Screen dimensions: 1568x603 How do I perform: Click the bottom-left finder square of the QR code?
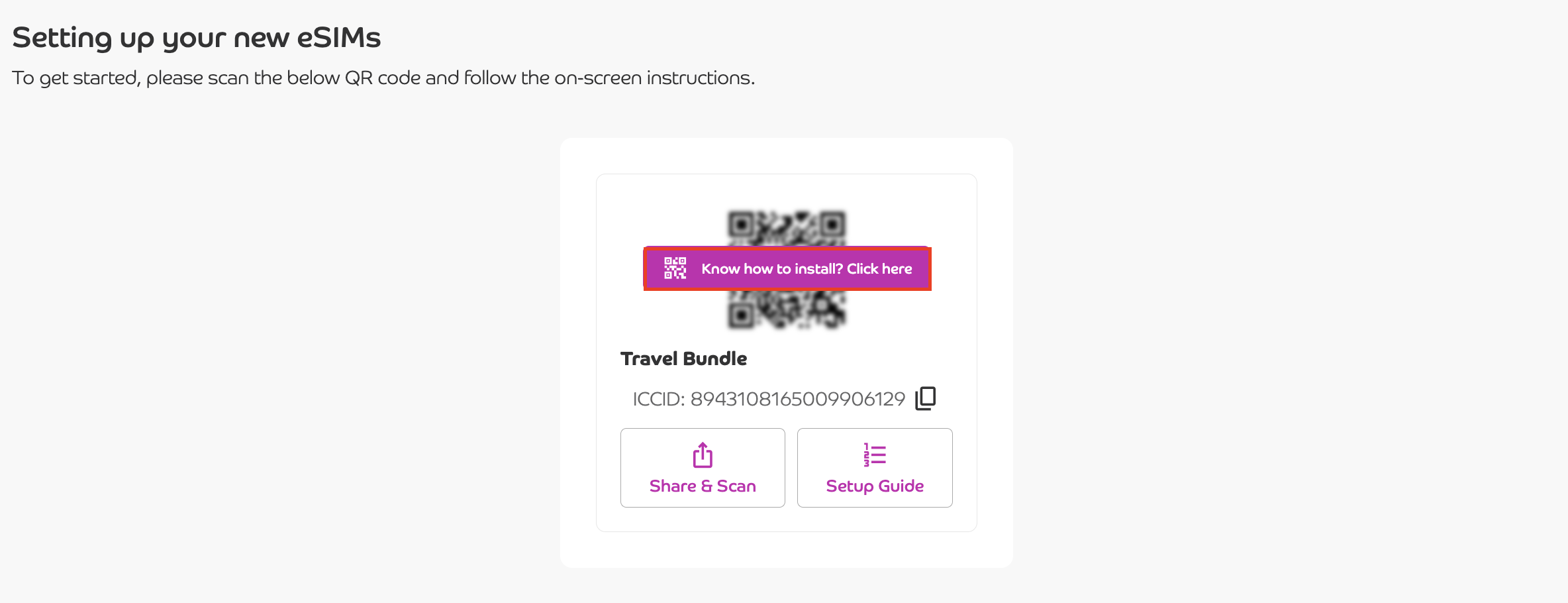pyautogui.click(x=742, y=315)
